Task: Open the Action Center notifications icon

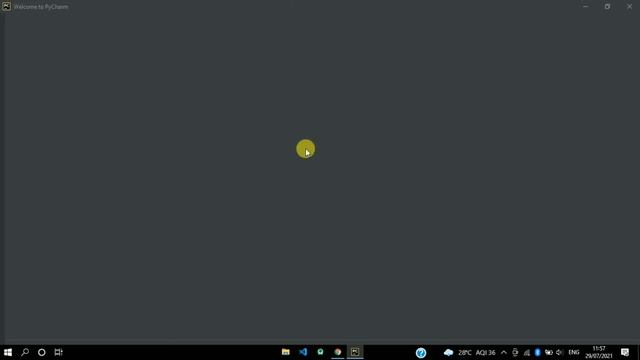Action: (x=625, y=352)
